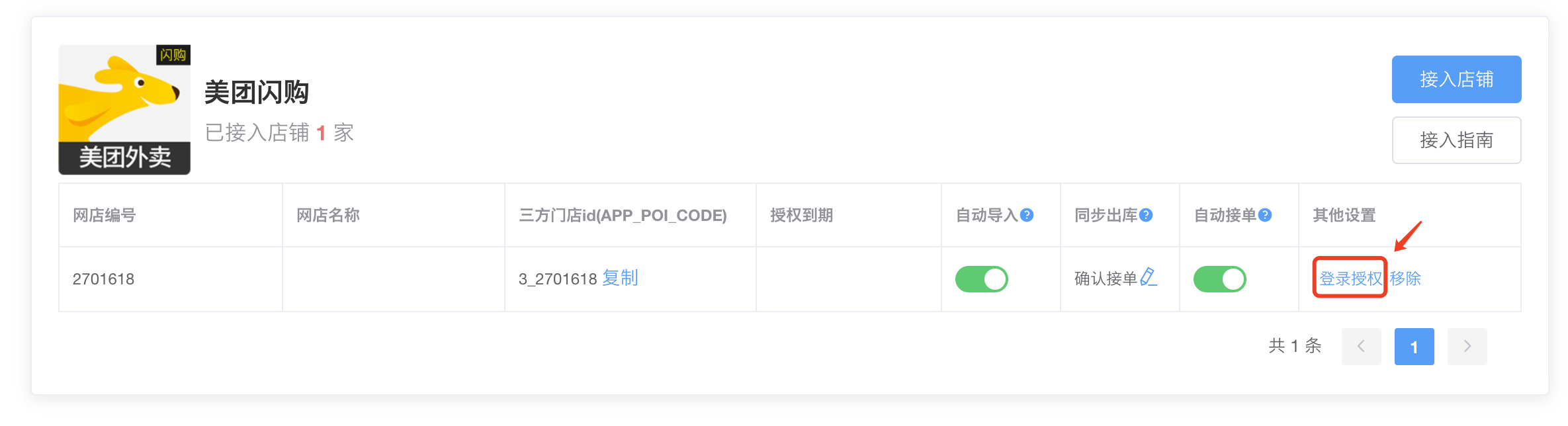This screenshot has width=1568, height=426.
Task: Click the 美团外卖 kangaroo logo image
Action: (x=124, y=110)
